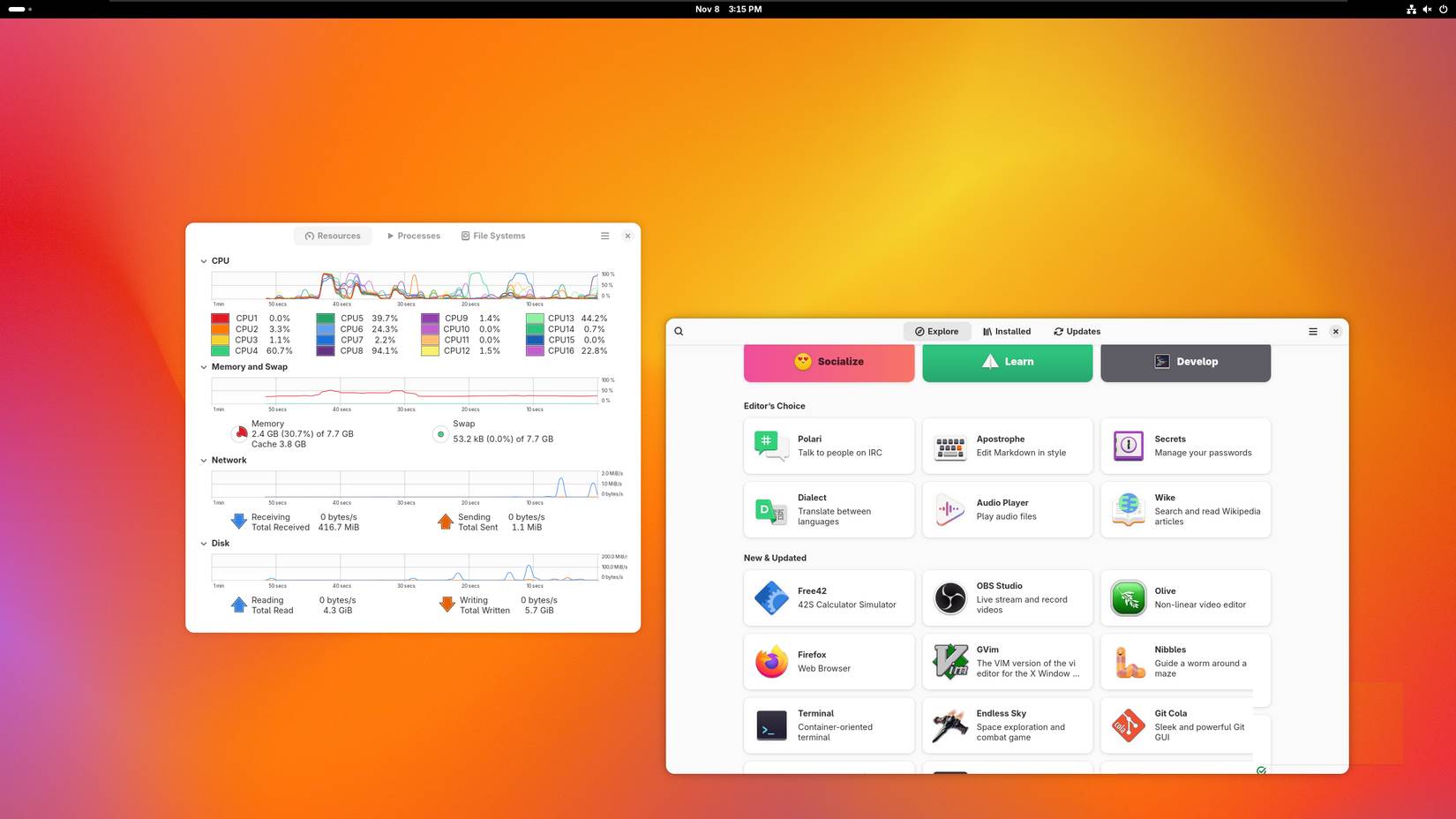Image resolution: width=1456 pixels, height=819 pixels.
Task: Click the blue disk Reading arrow icon
Action: point(238,605)
